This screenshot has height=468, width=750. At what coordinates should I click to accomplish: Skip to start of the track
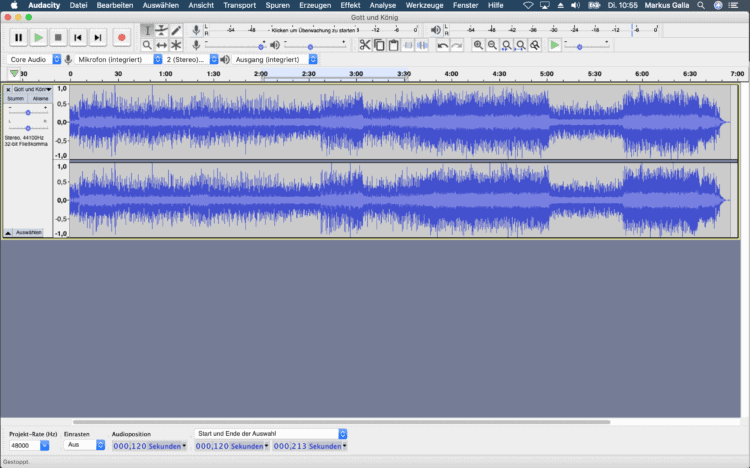click(x=78, y=37)
